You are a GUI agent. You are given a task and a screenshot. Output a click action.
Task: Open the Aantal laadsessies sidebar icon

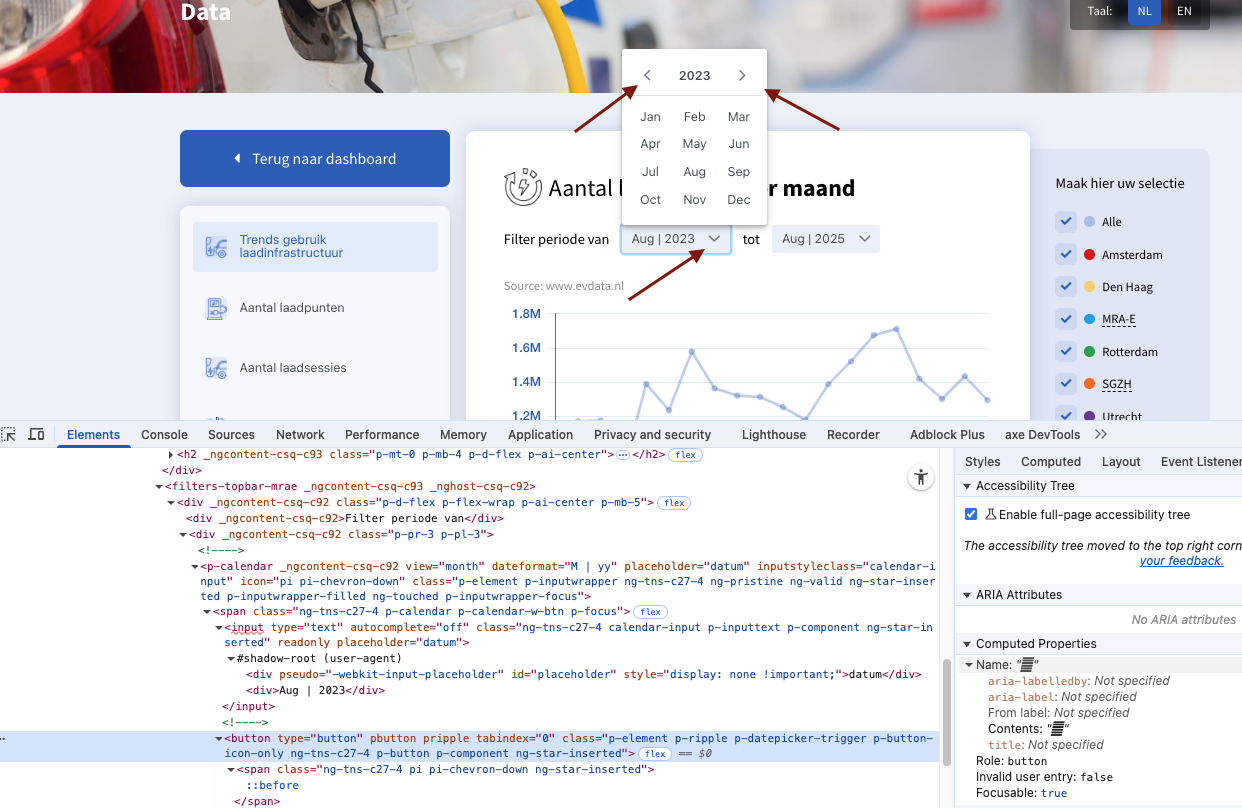click(x=215, y=368)
